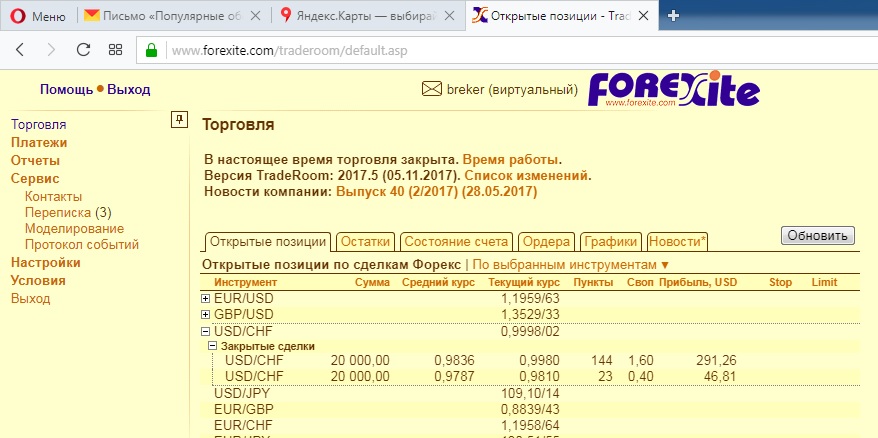Open Настройки in the sidebar
878x438 pixels.
pyautogui.click(x=46, y=263)
